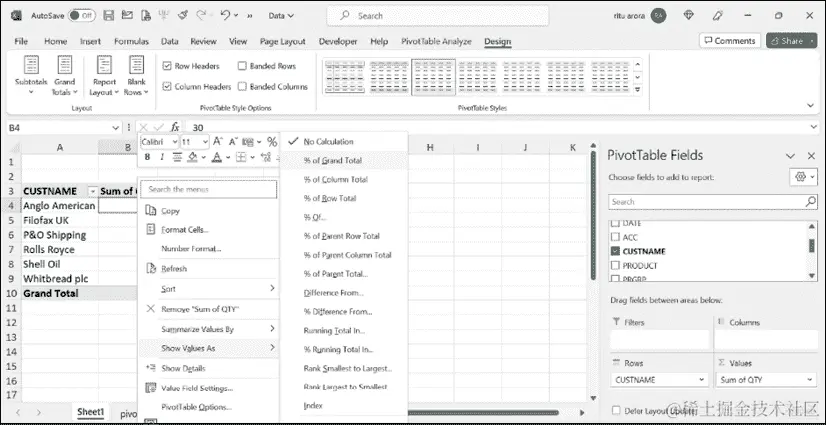Click the title bar Search box
The height and width of the screenshot is (425, 826).
(437, 16)
